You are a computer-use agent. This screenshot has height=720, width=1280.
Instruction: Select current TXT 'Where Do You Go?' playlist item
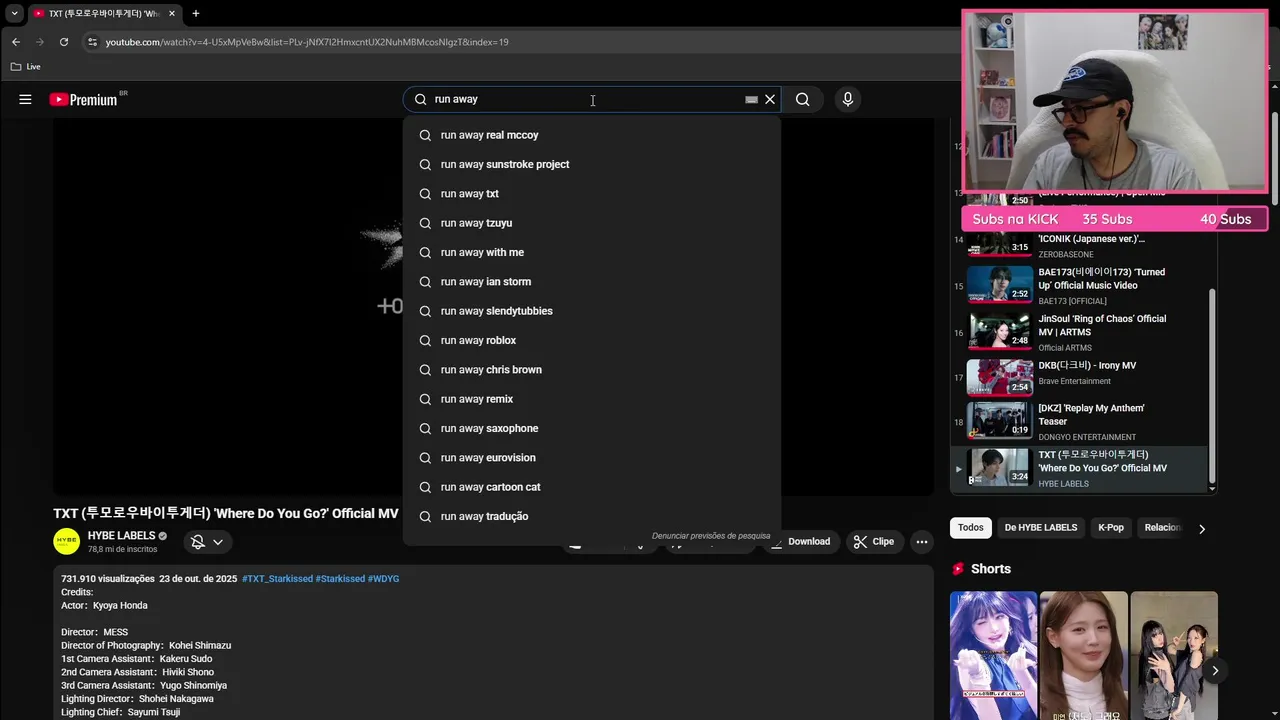1079,468
